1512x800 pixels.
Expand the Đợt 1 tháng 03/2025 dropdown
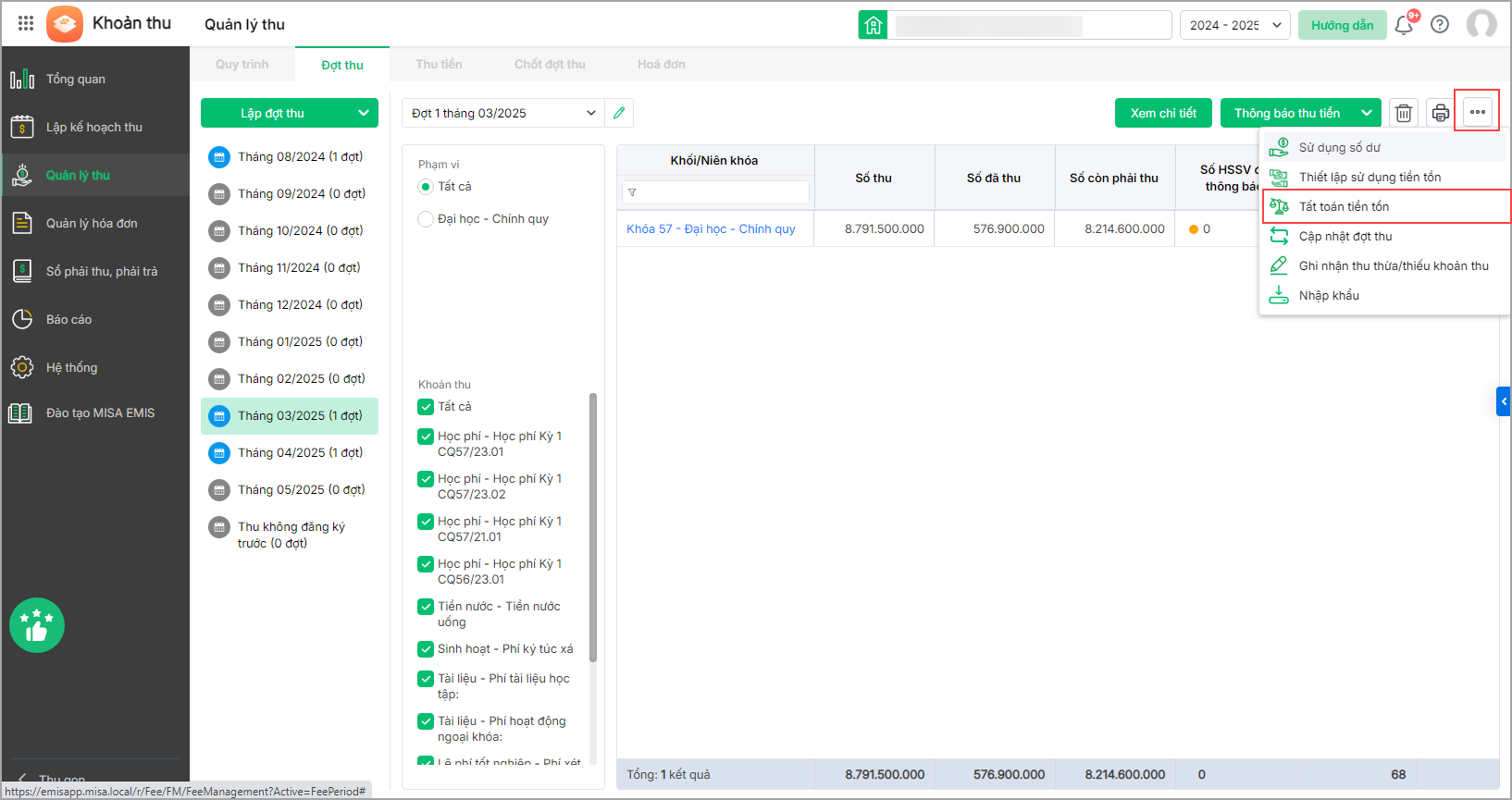click(590, 113)
